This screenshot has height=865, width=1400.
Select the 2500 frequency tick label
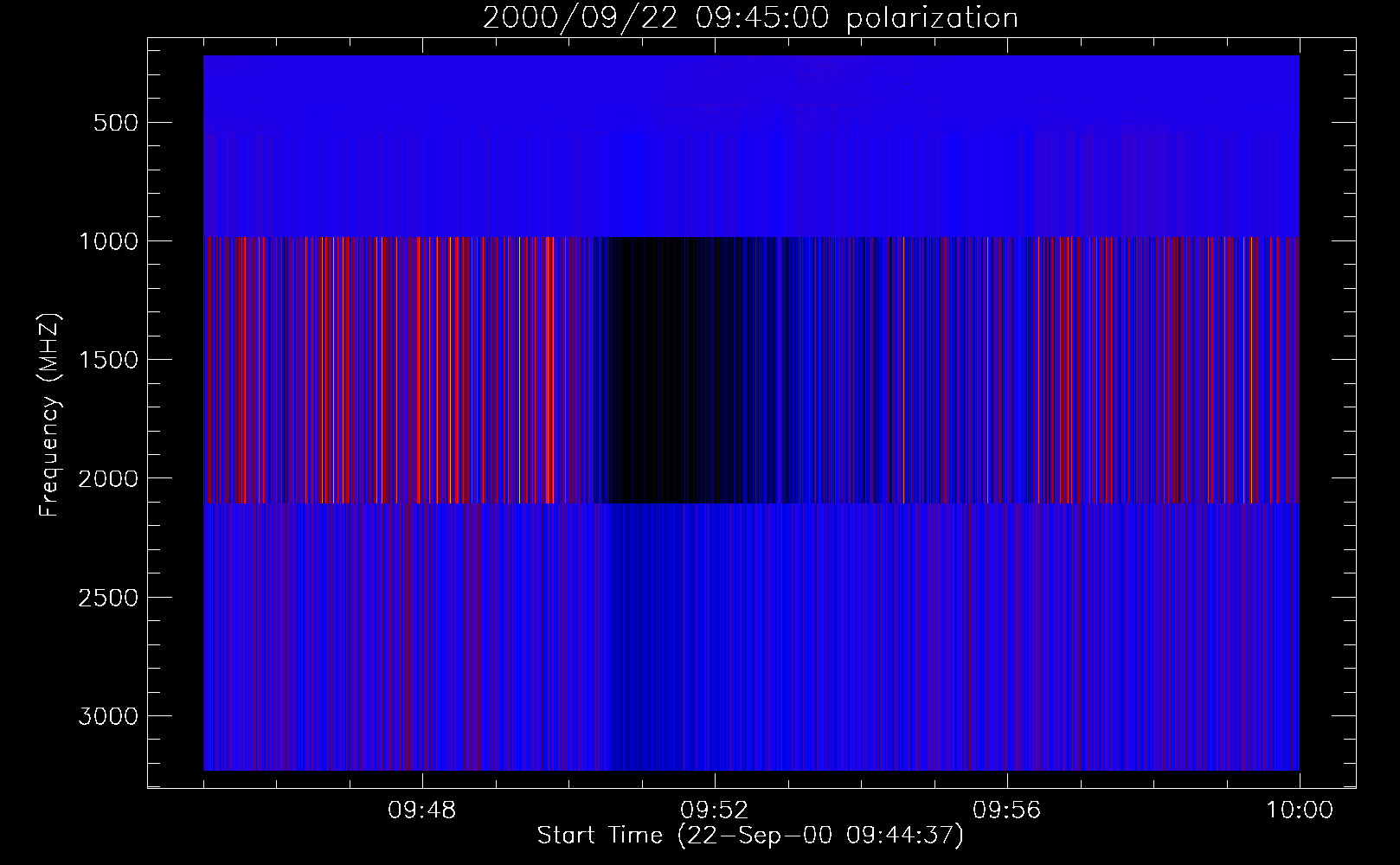click(107, 597)
